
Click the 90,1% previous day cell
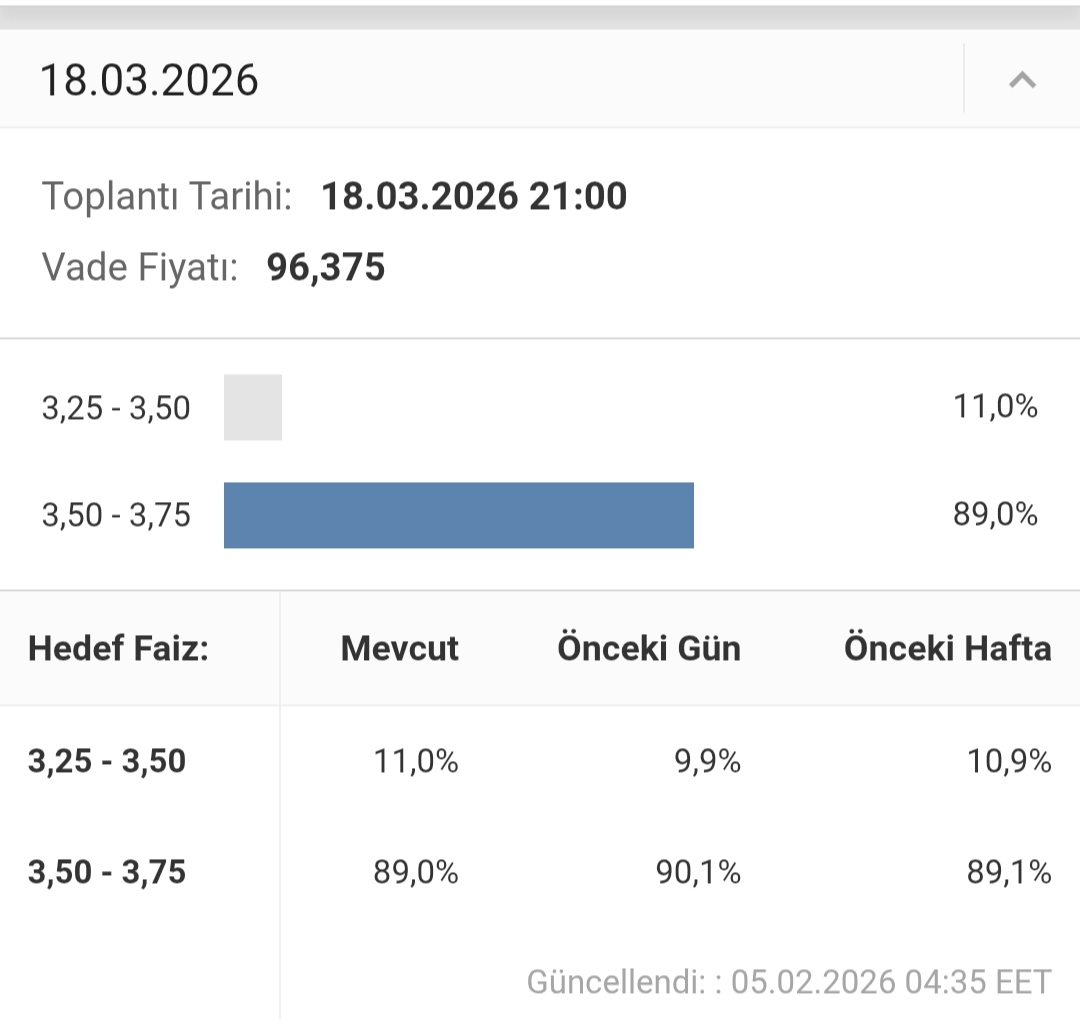(x=698, y=873)
